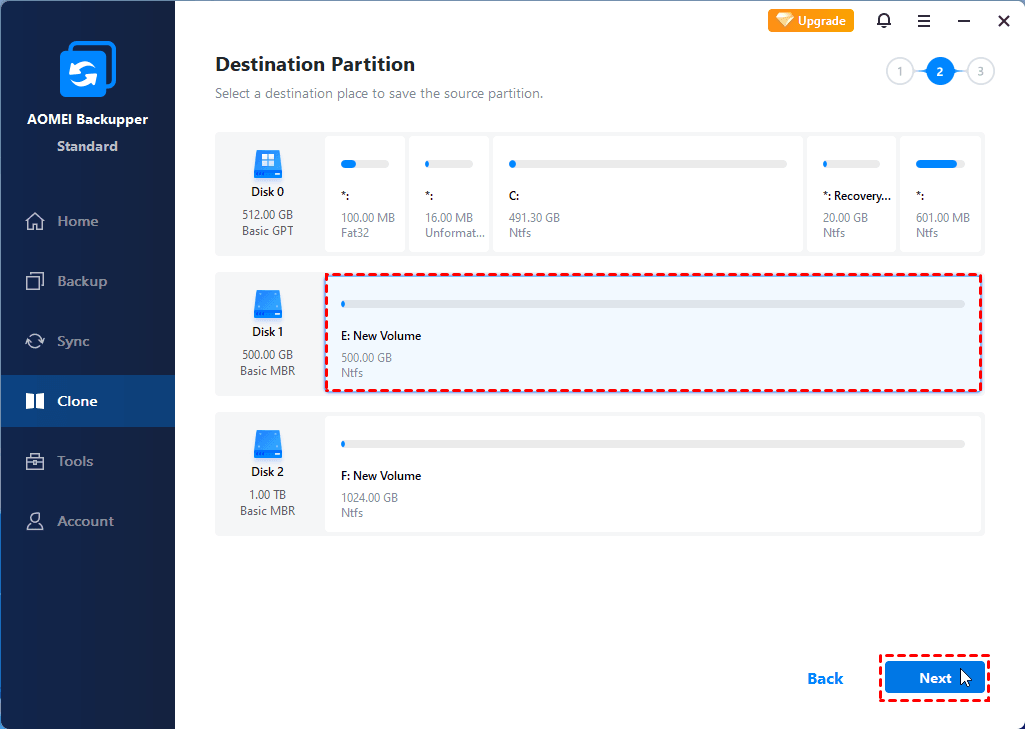Select the Clone sidebar item
The image size is (1025, 729).
pyautogui.click(x=76, y=401)
